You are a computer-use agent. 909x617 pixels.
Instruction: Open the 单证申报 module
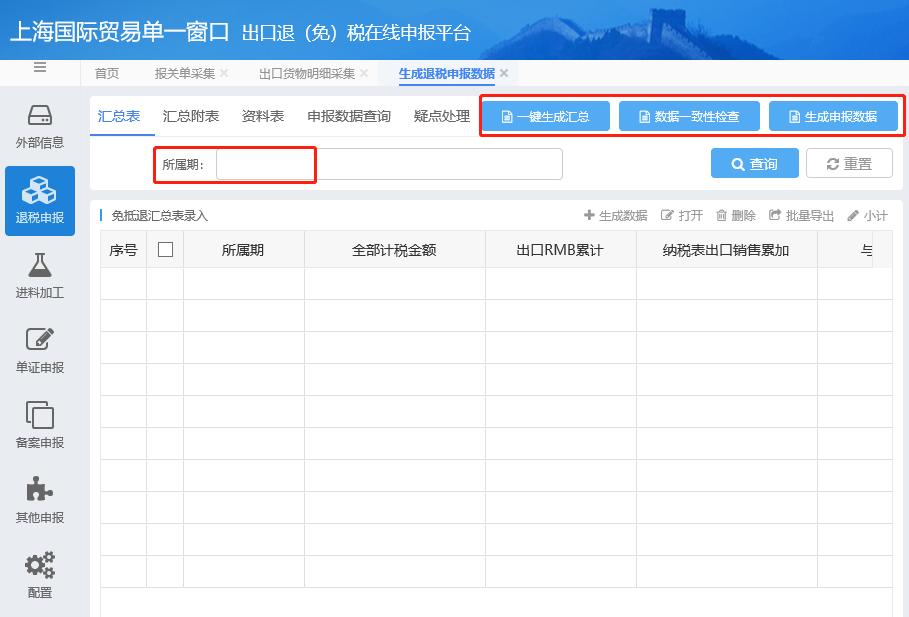[39, 348]
